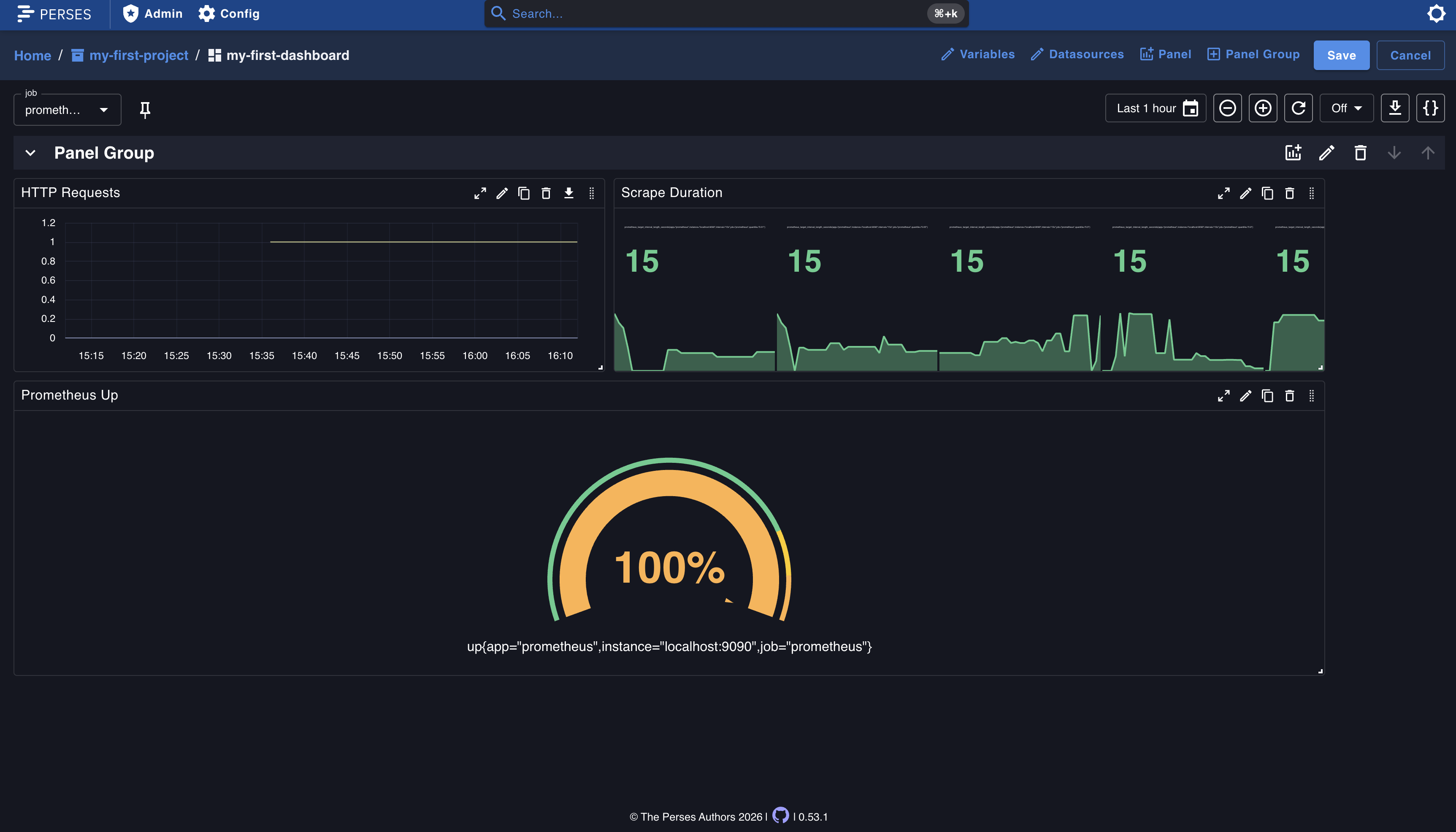Collapse the Panel Group
The image size is (1456, 832).
click(x=31, y=153)
